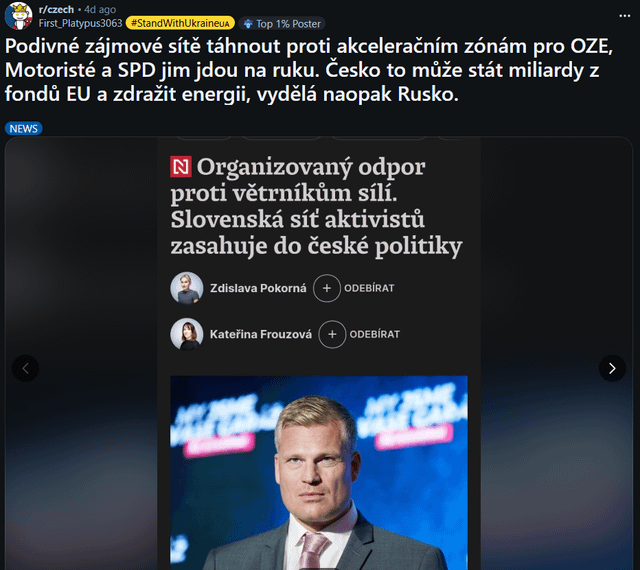Image resolution: width=640 pixels, height=570 pixels.
Task: Open Zdislava Pokorná author name
Action: (x=258, y=288)
